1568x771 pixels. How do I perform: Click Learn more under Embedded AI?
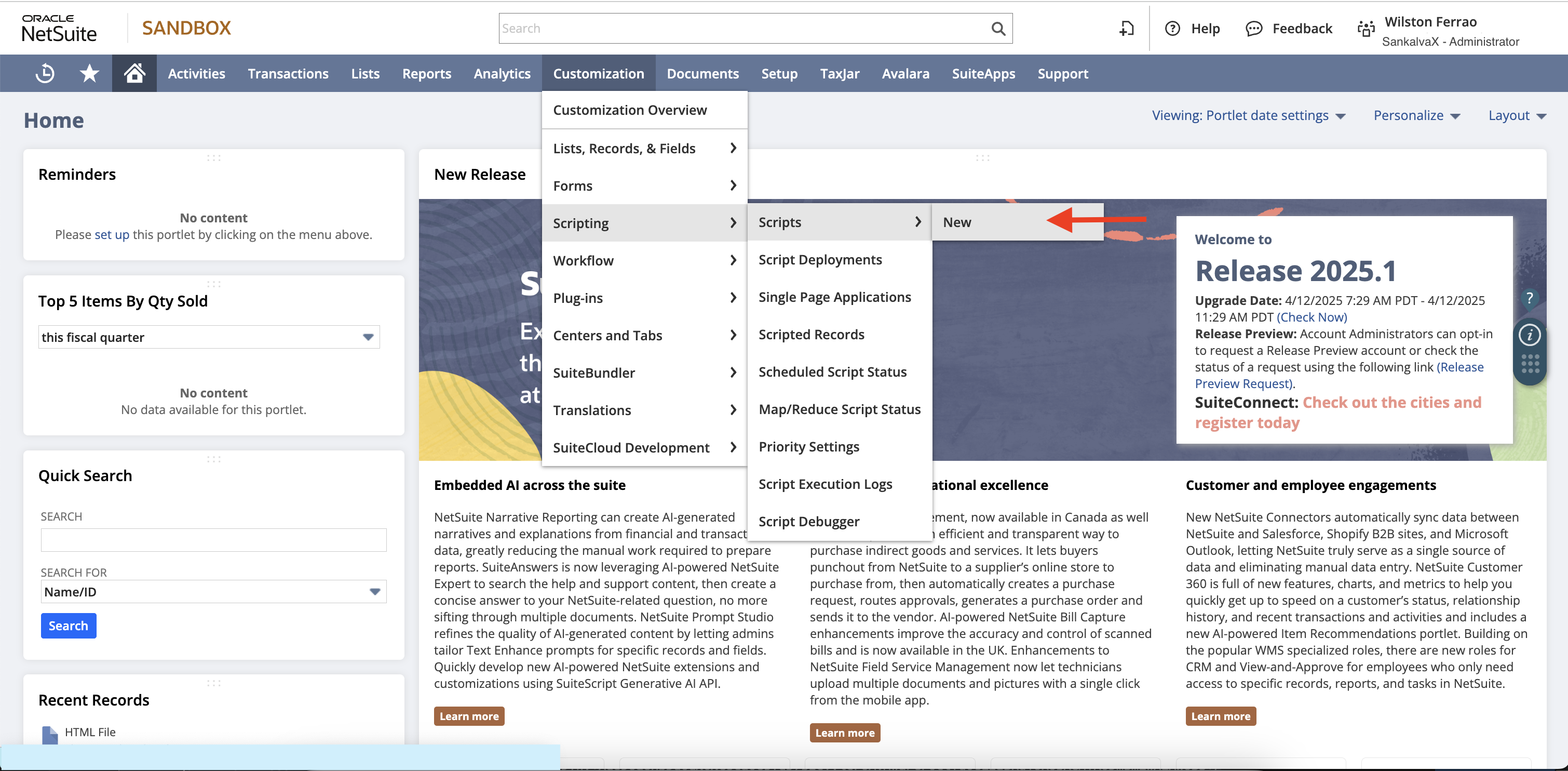(469, 716)
